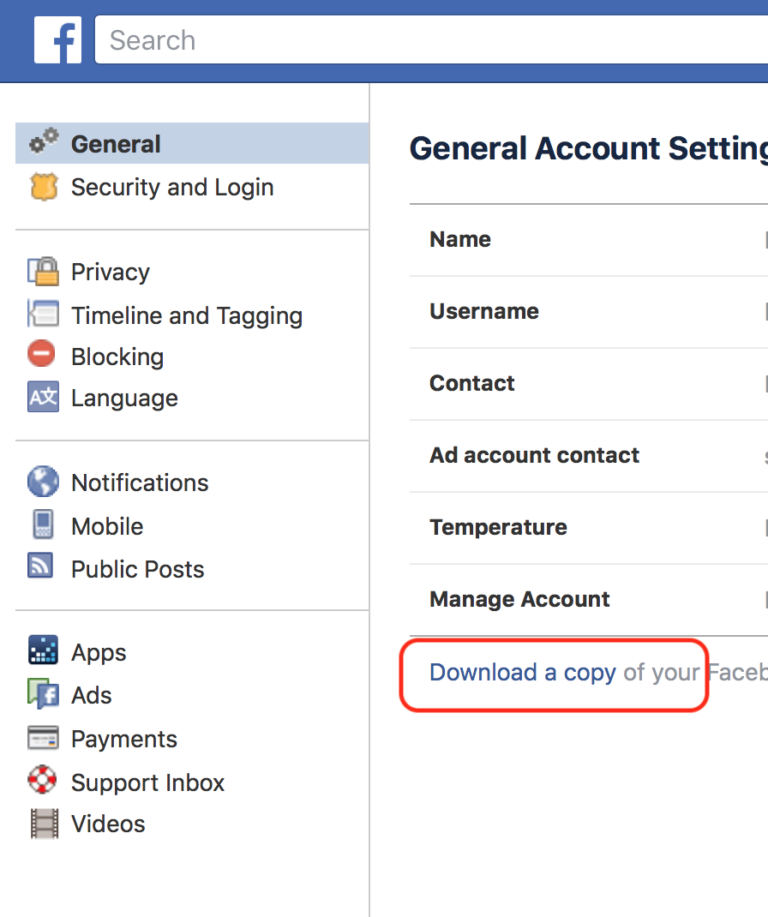Open the Blocking settings section
The image size is (768, 917).
point(117,357)
